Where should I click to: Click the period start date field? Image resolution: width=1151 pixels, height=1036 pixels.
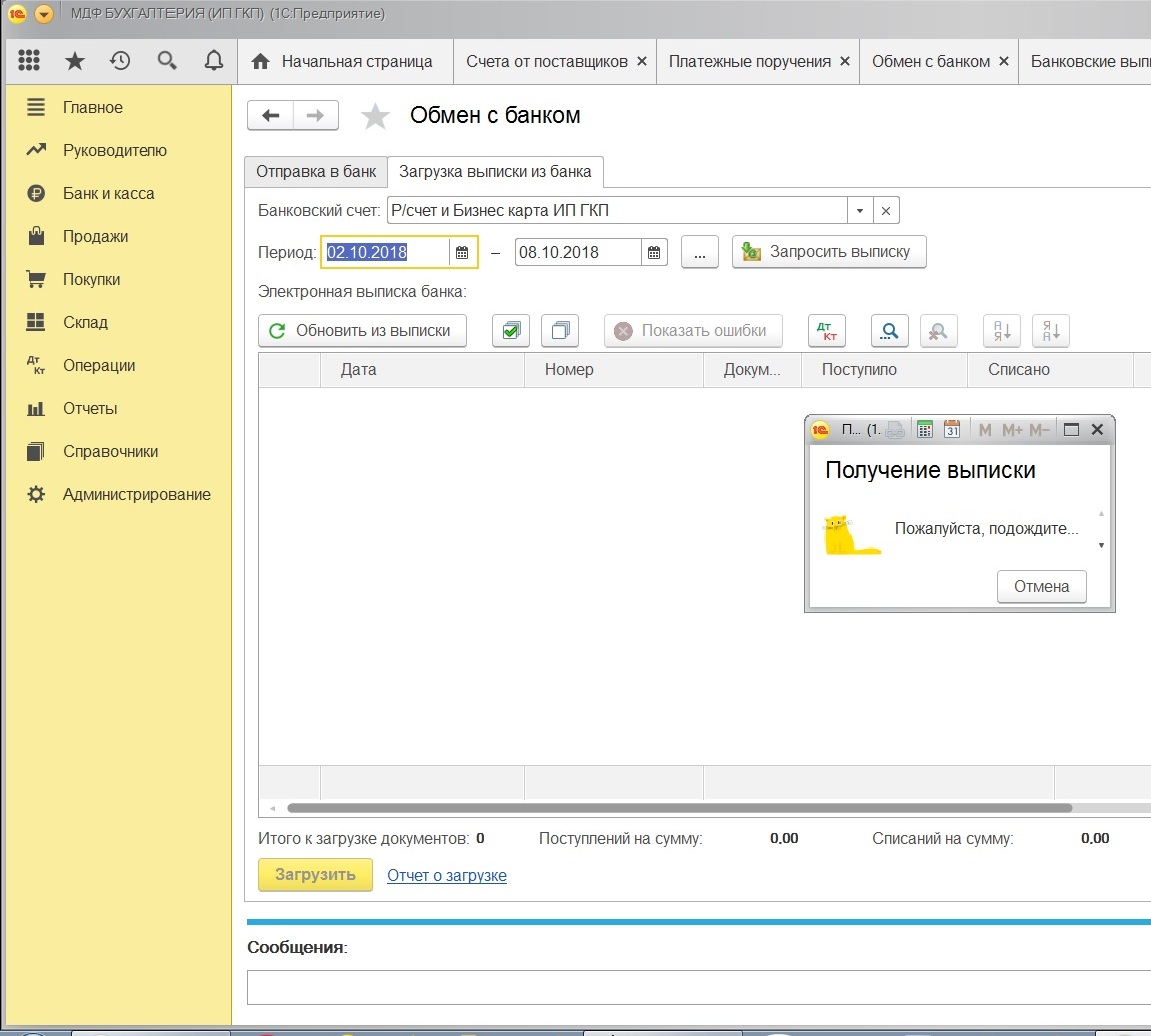(385, 253)
